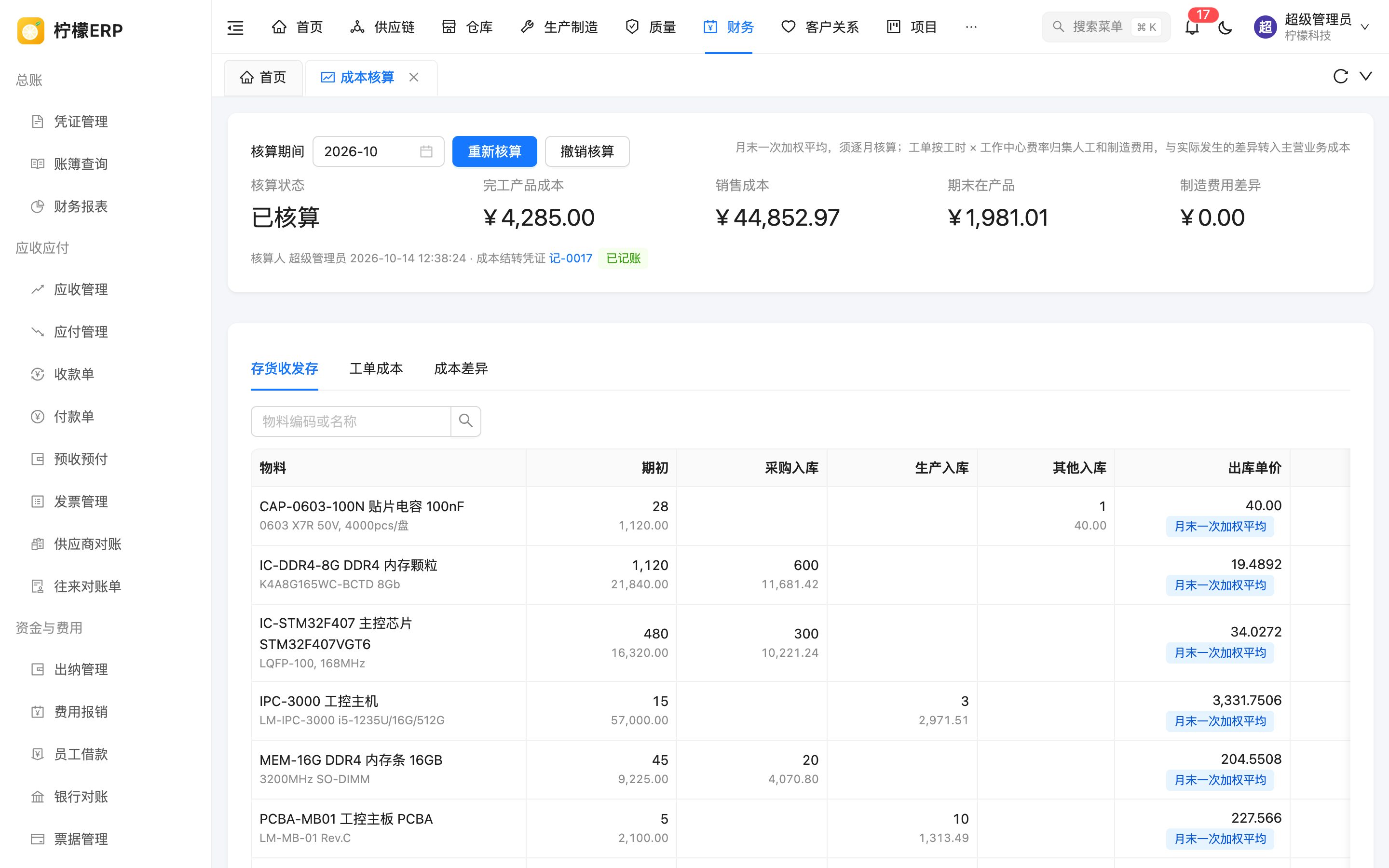Open 应付管理 in the sidebar
Viewport: 1389px width, 868px height.
[x=81, y=332]
